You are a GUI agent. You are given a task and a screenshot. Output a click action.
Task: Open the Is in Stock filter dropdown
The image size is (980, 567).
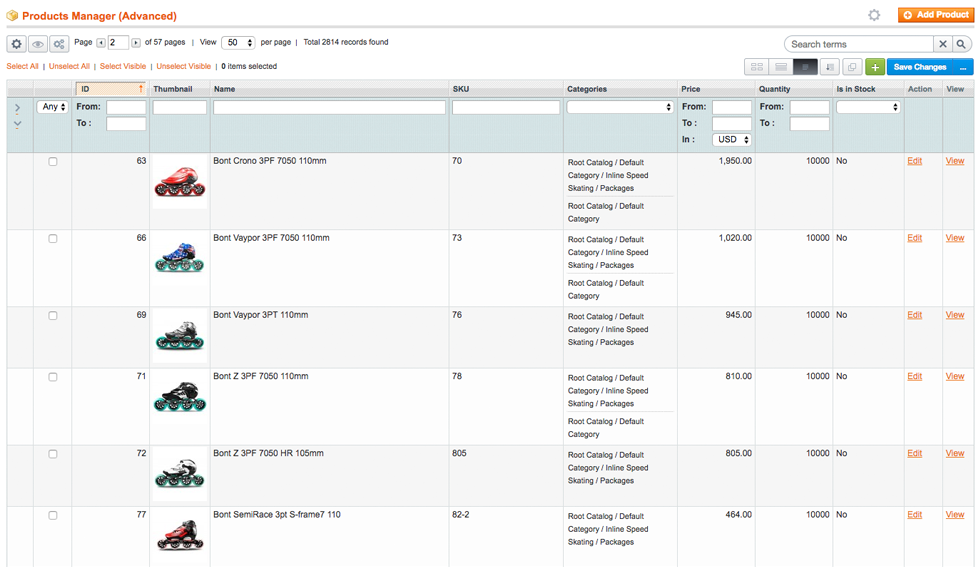coord(868,108)
